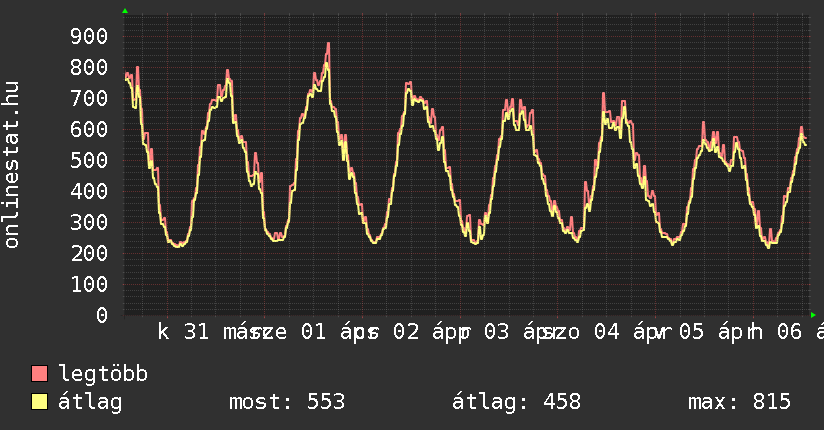
Task: Click the red legtöbb legend swatch
Action: 40,374
